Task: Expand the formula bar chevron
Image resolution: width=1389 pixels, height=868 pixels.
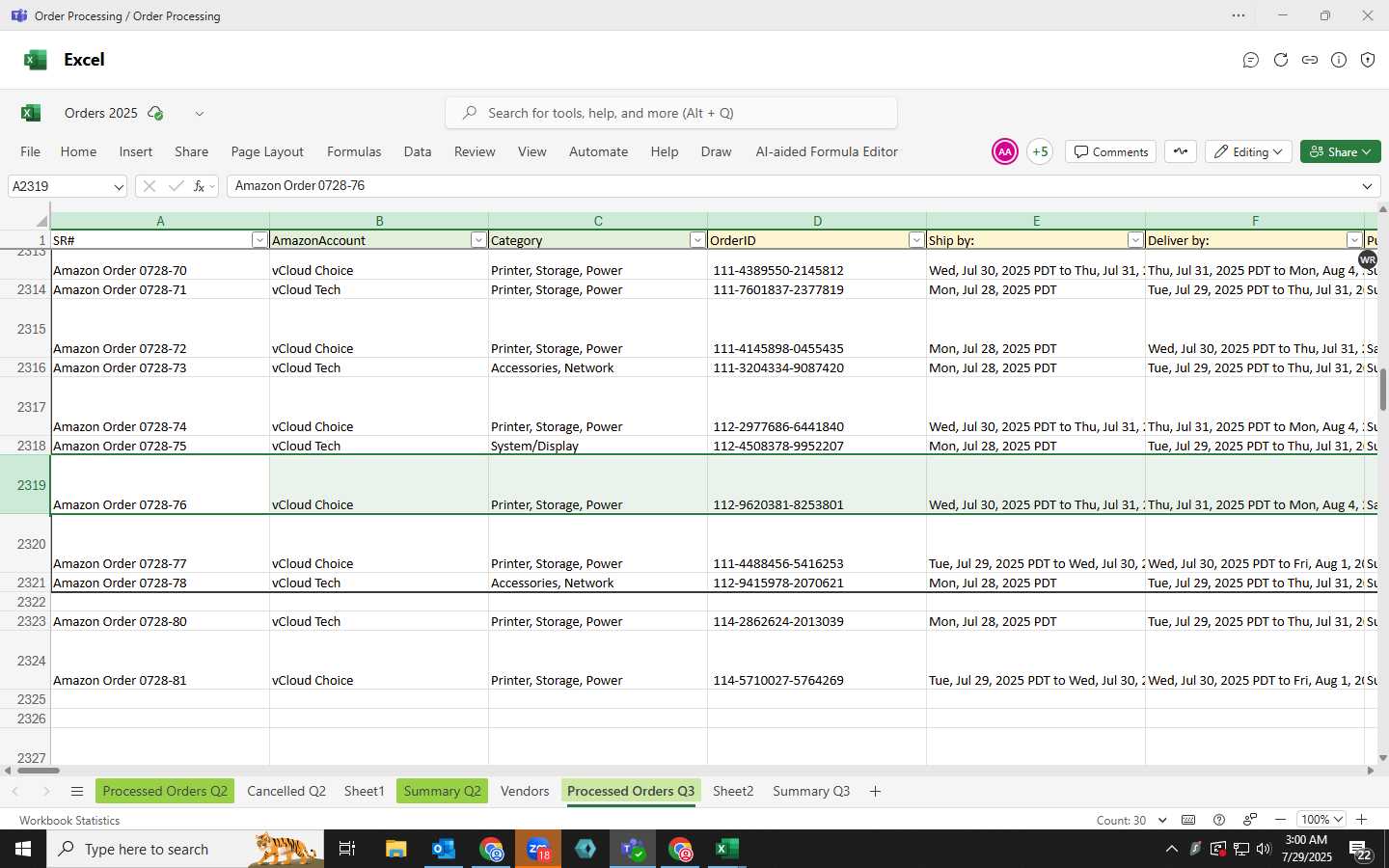Action: [1367, 186]
